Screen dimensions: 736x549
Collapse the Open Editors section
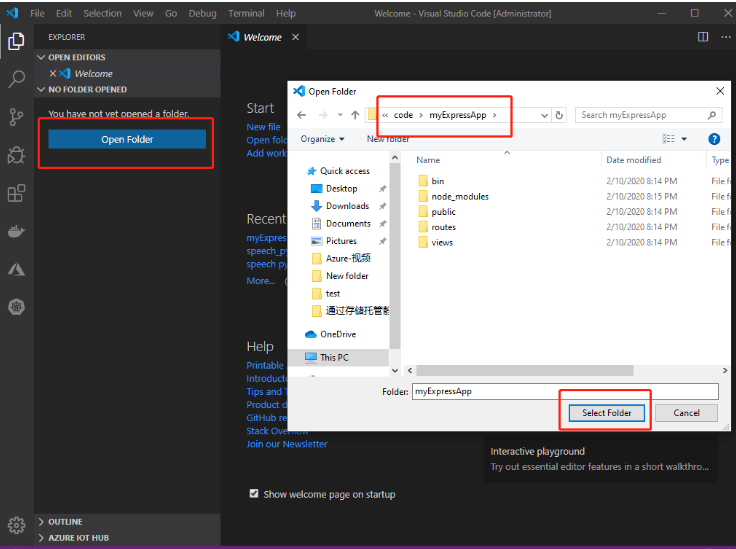pyautogui.click(x=41, y=57)
